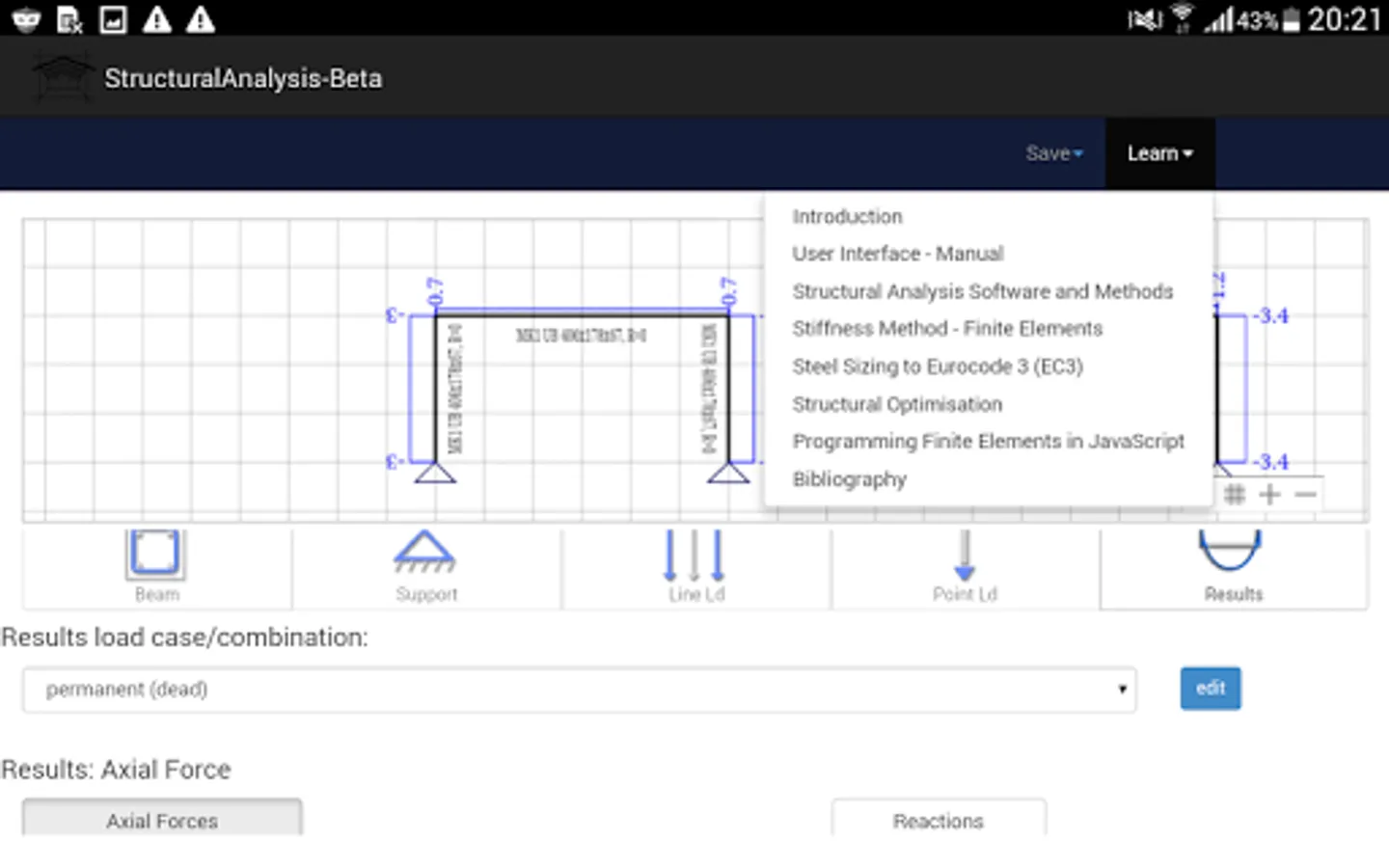The height and width of the screenshot is (868, 1389).
Task: Open the load case combination dropdown
Action: (x=579, y=690)
